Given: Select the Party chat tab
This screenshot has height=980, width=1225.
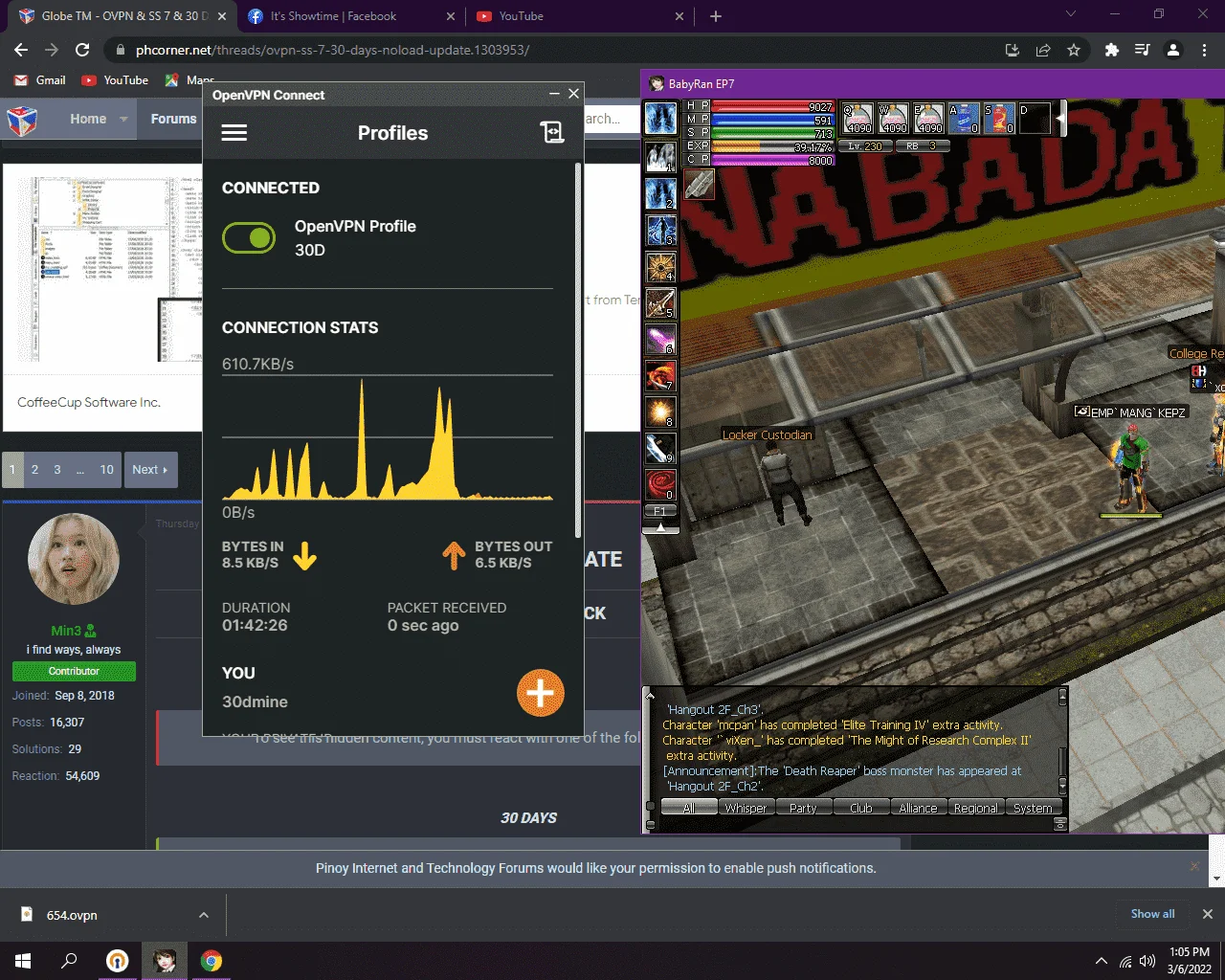Looking at the screenshot, I should [803, 808].
